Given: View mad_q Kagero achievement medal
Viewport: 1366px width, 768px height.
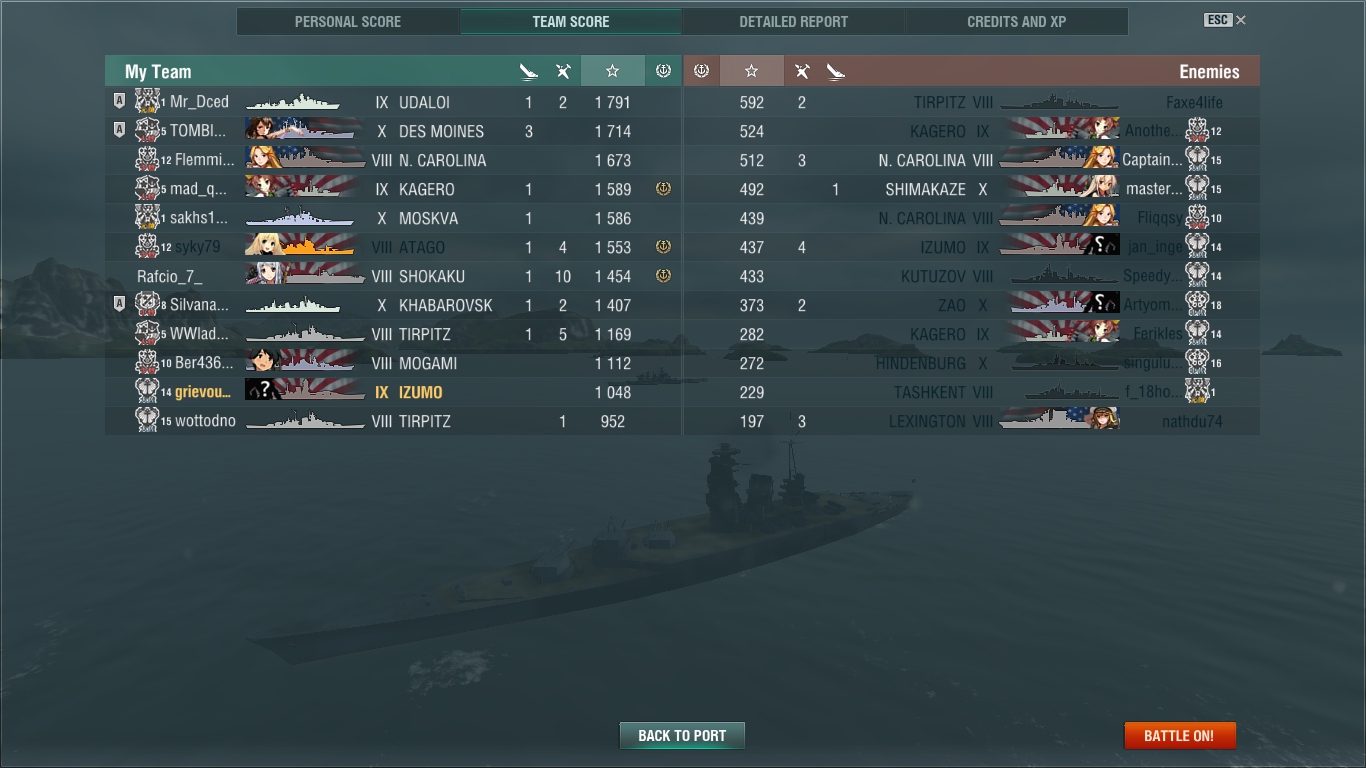Looking at the screenshot, I should click(x=663, y=189).
